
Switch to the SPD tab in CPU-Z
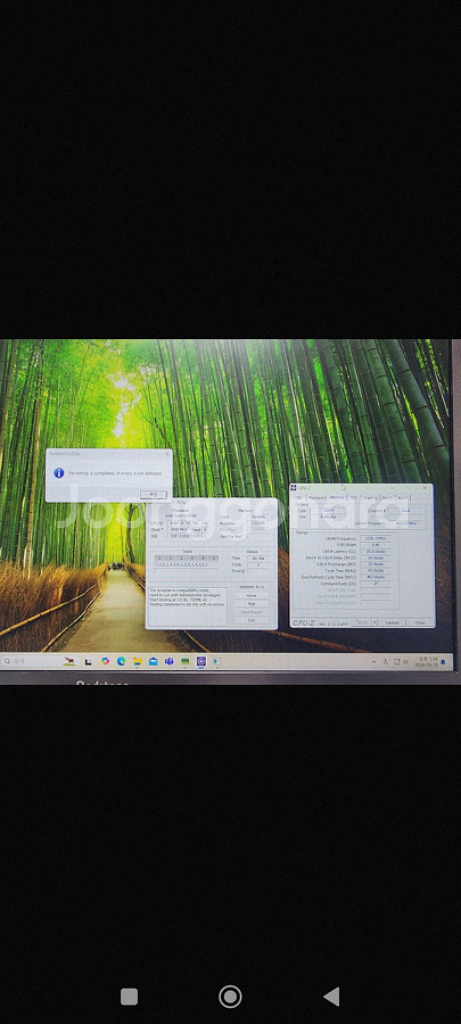point(353,498)
